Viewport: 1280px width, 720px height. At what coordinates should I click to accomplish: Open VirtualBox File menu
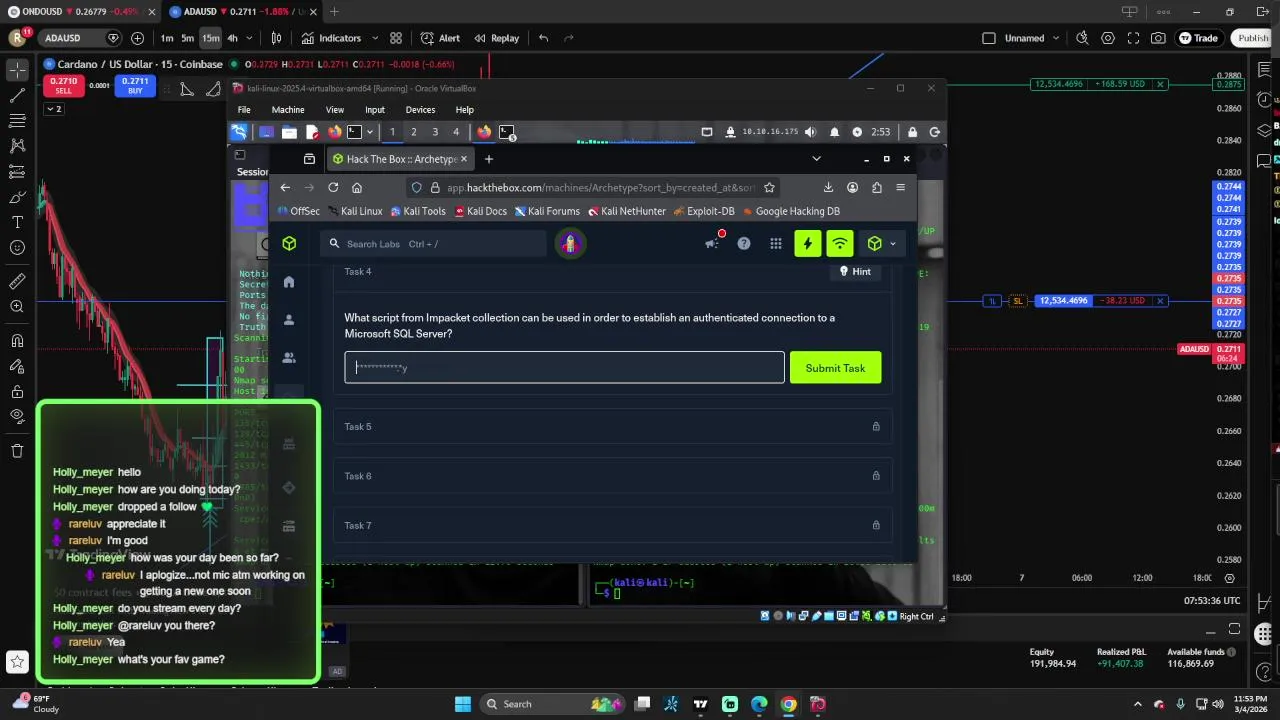click(x=244, y=110)
